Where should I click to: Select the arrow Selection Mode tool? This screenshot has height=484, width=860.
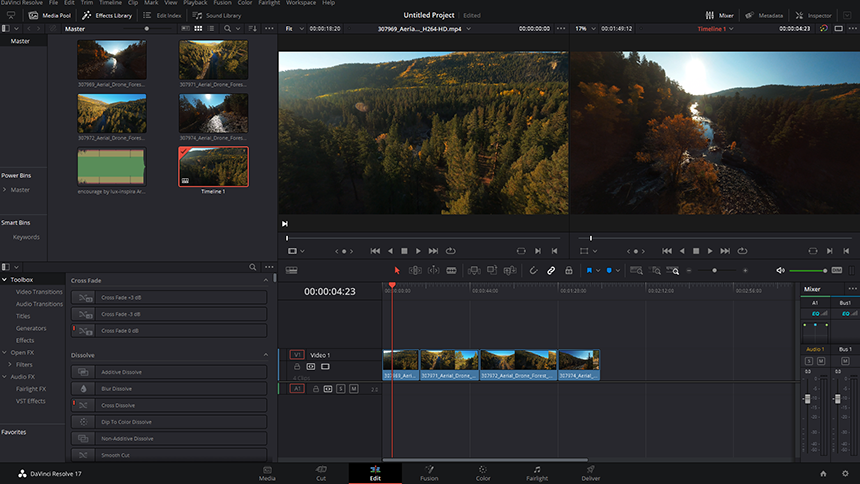pos(396,270)
